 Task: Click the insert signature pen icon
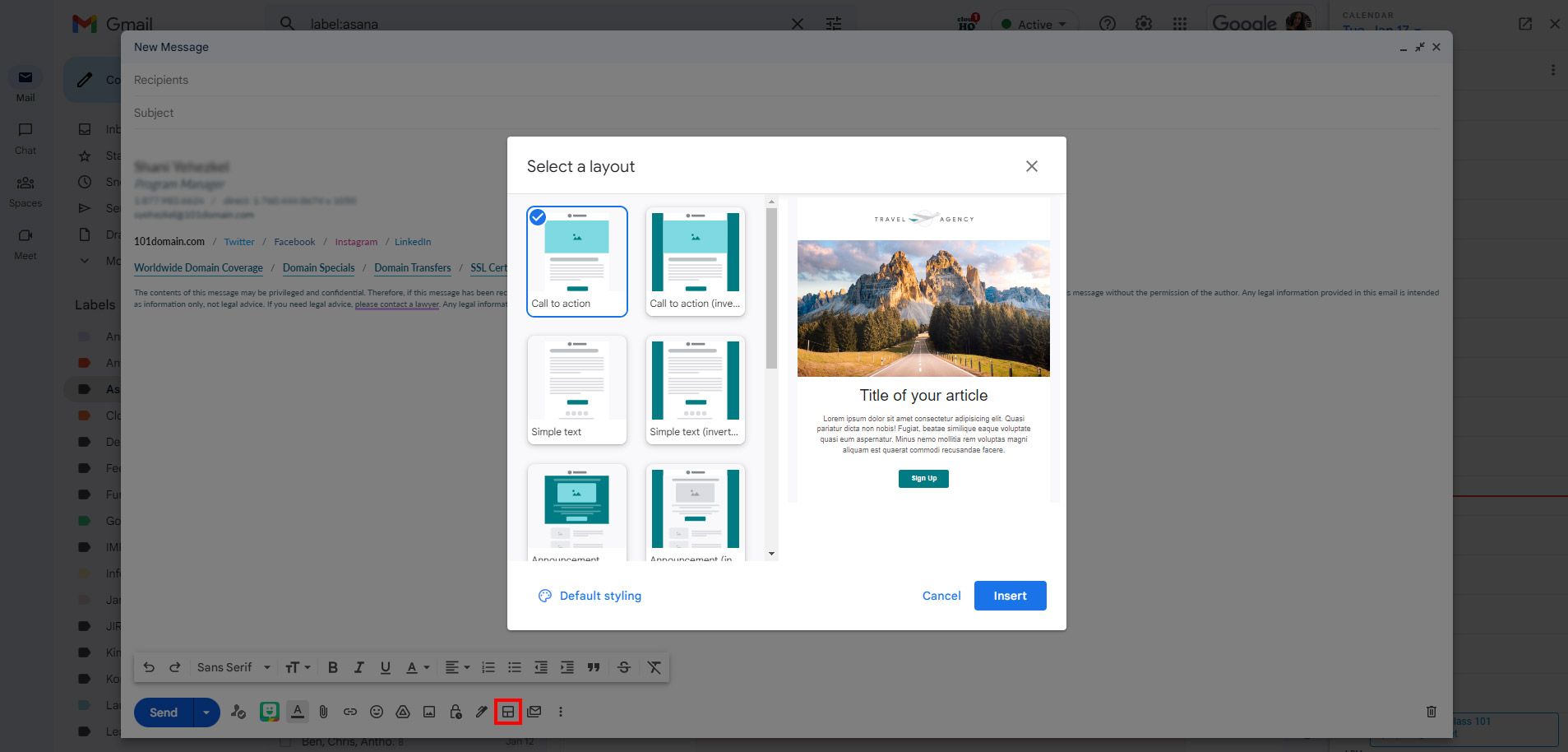pyautogui.click(x=482, y=712)
